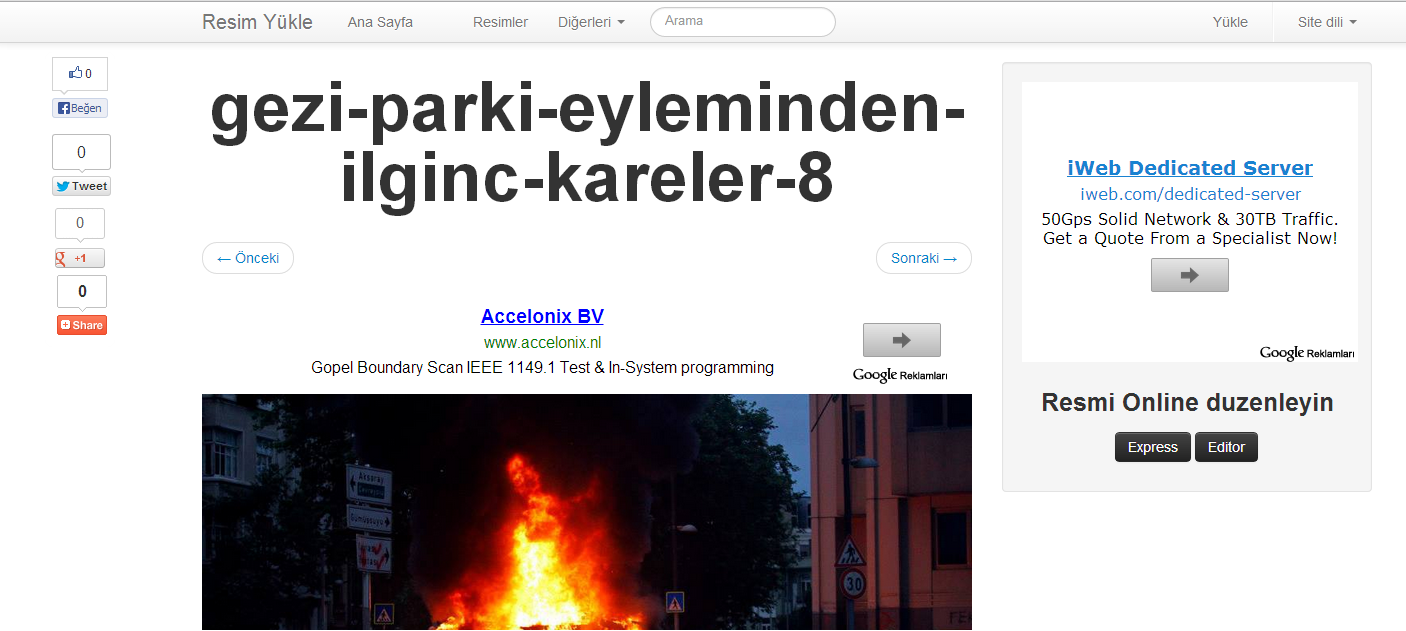The image size is (1406, 631).
Task: Click the Facebook like count bubble
Action: pos(80,73)
